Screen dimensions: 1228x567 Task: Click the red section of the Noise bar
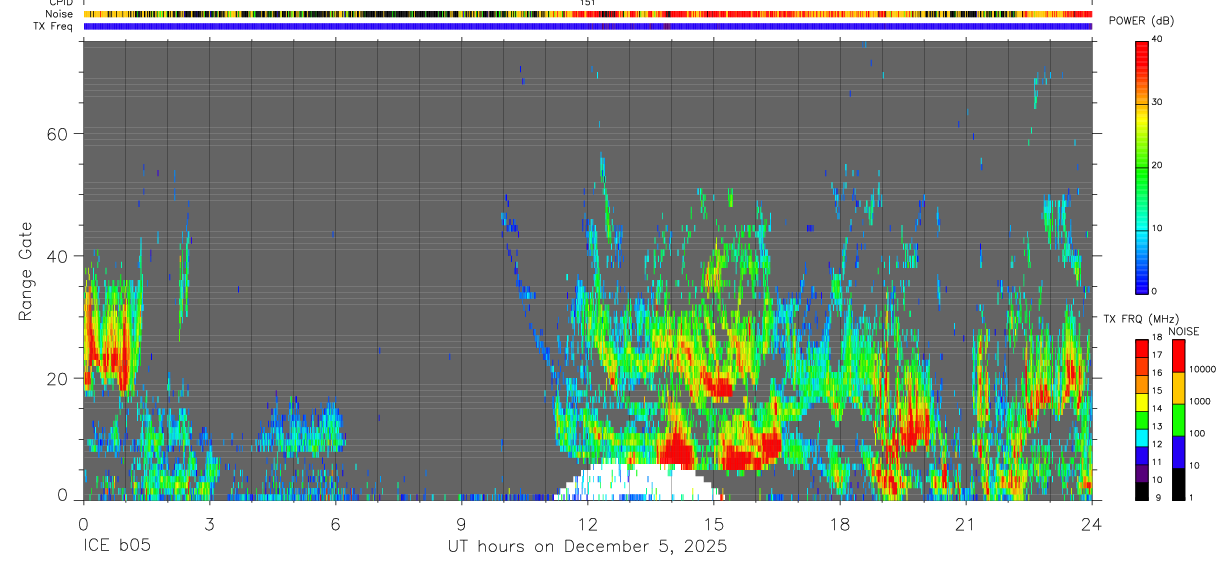pos(880,14)
